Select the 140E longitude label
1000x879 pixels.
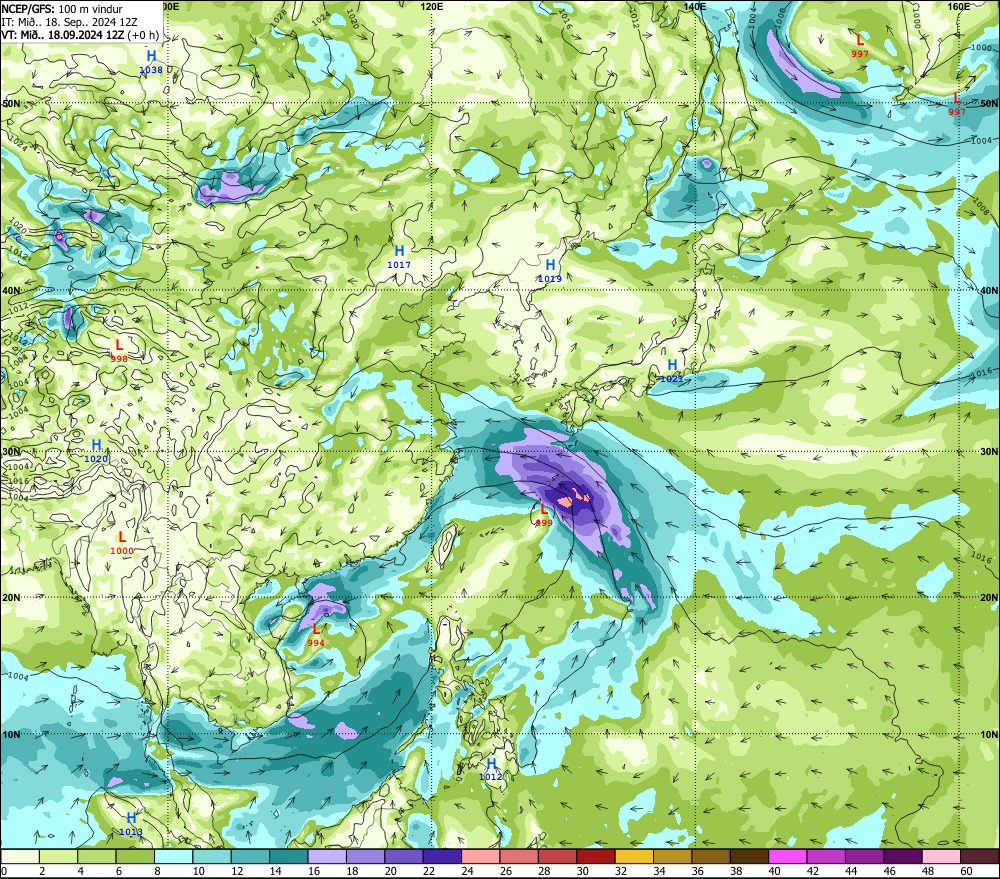tap(695, 6)
